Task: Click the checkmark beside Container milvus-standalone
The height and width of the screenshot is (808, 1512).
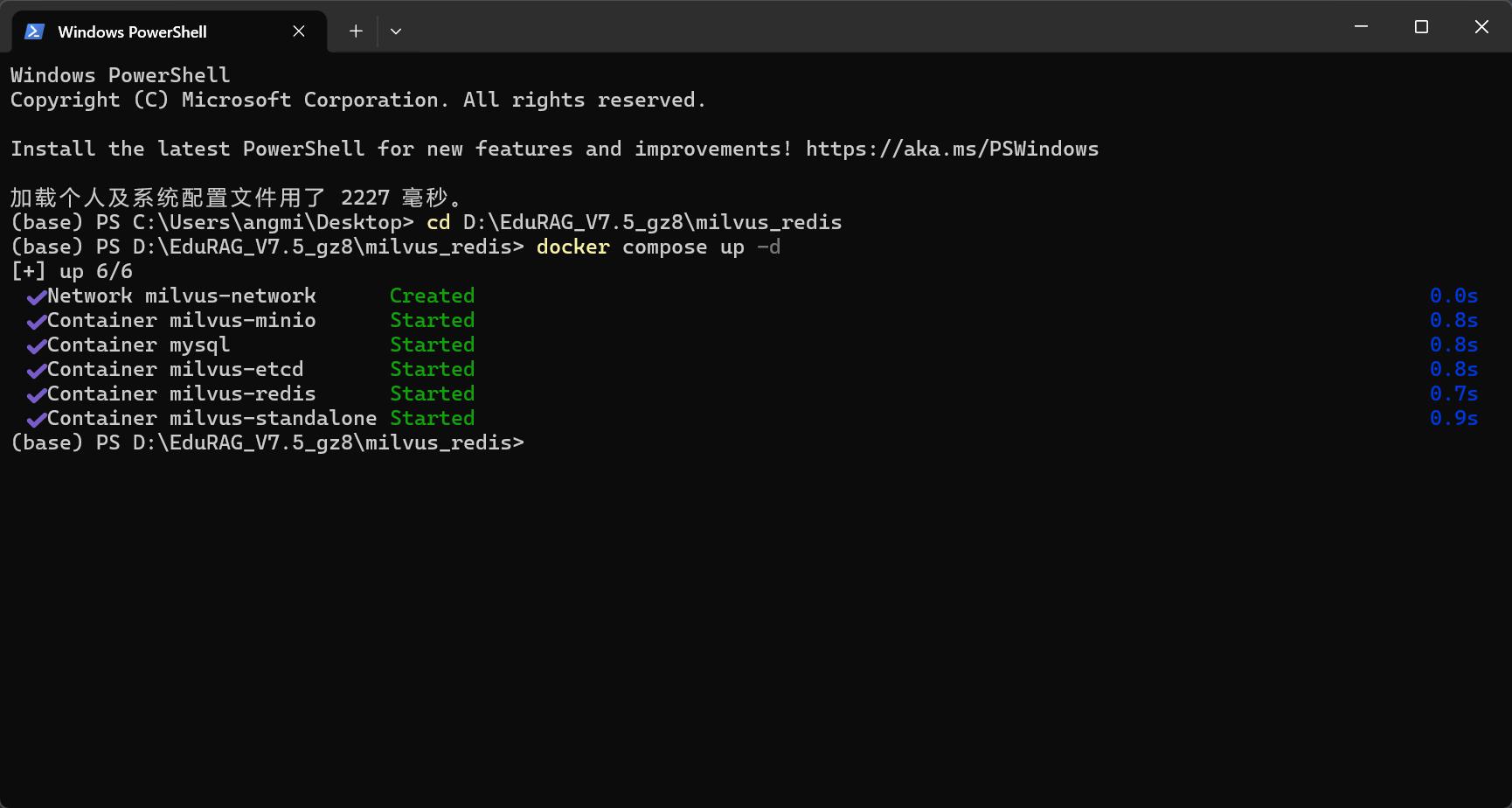Action: point(36,420)
